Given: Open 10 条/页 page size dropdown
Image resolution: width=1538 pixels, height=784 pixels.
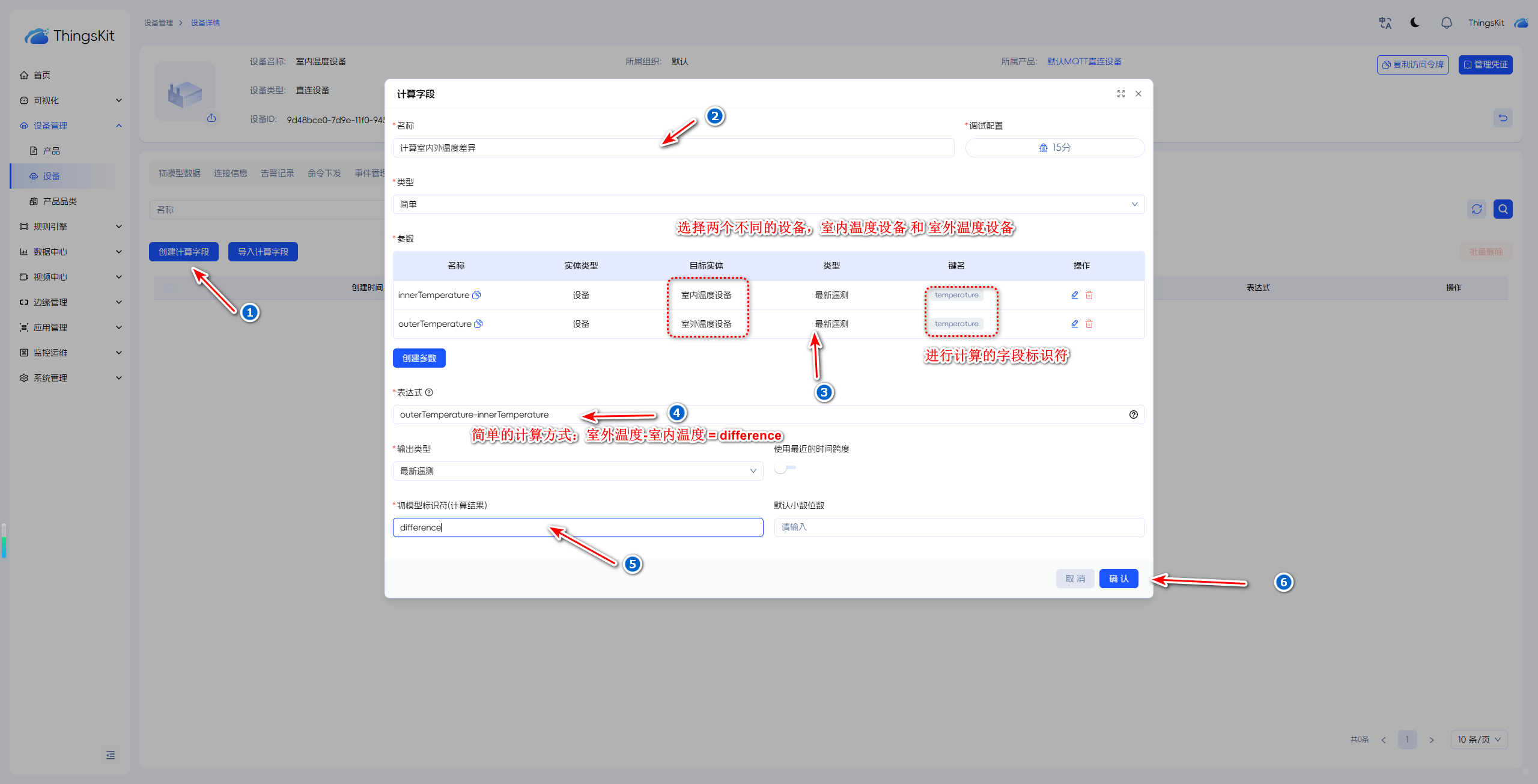Looking at the screenshot, I should coord(1479,740).
